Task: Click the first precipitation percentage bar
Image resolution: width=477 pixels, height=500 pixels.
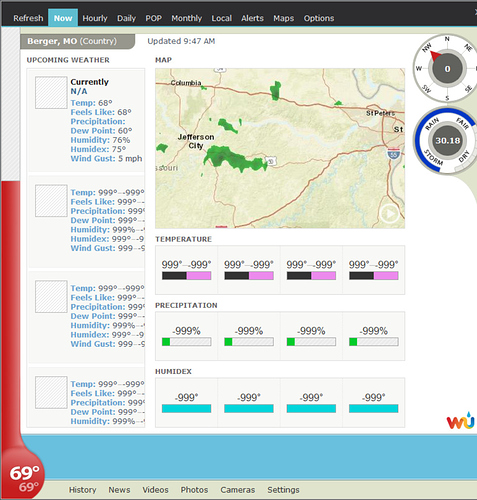Action: point(186,342)
